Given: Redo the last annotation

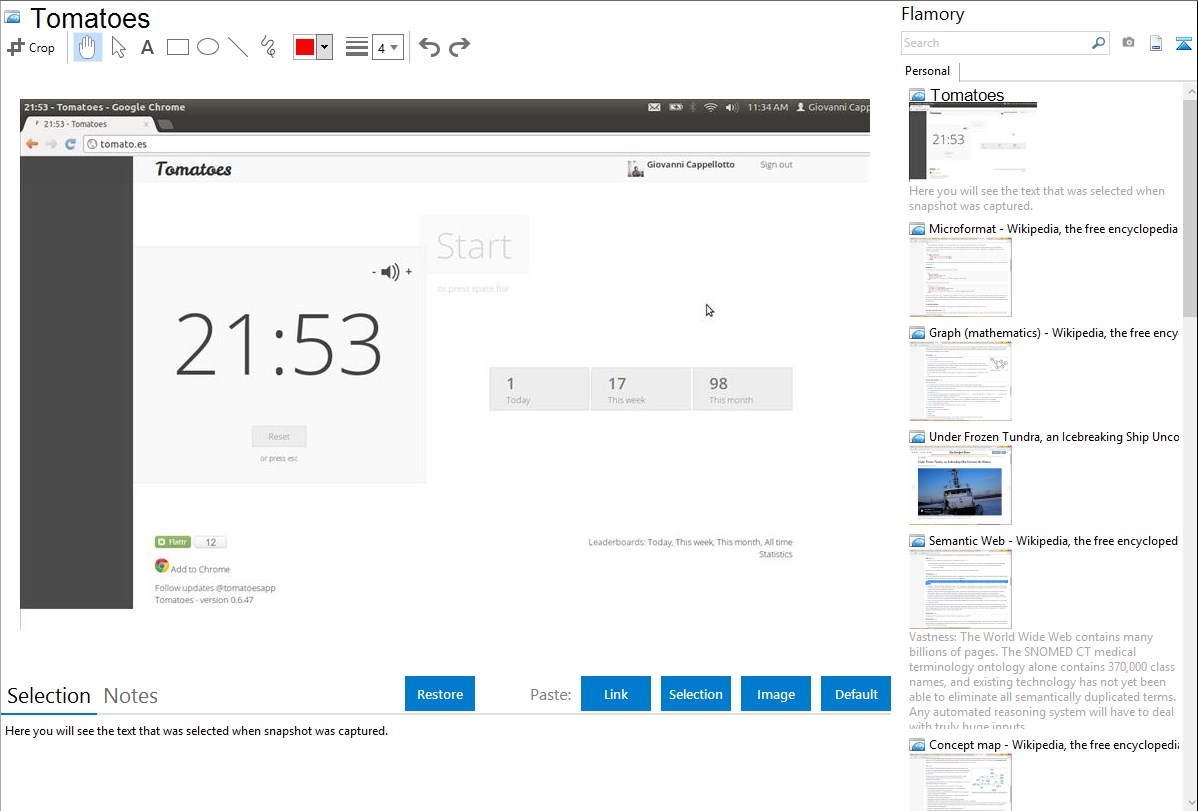Looking at the screenshot, I should pos(459,47).
